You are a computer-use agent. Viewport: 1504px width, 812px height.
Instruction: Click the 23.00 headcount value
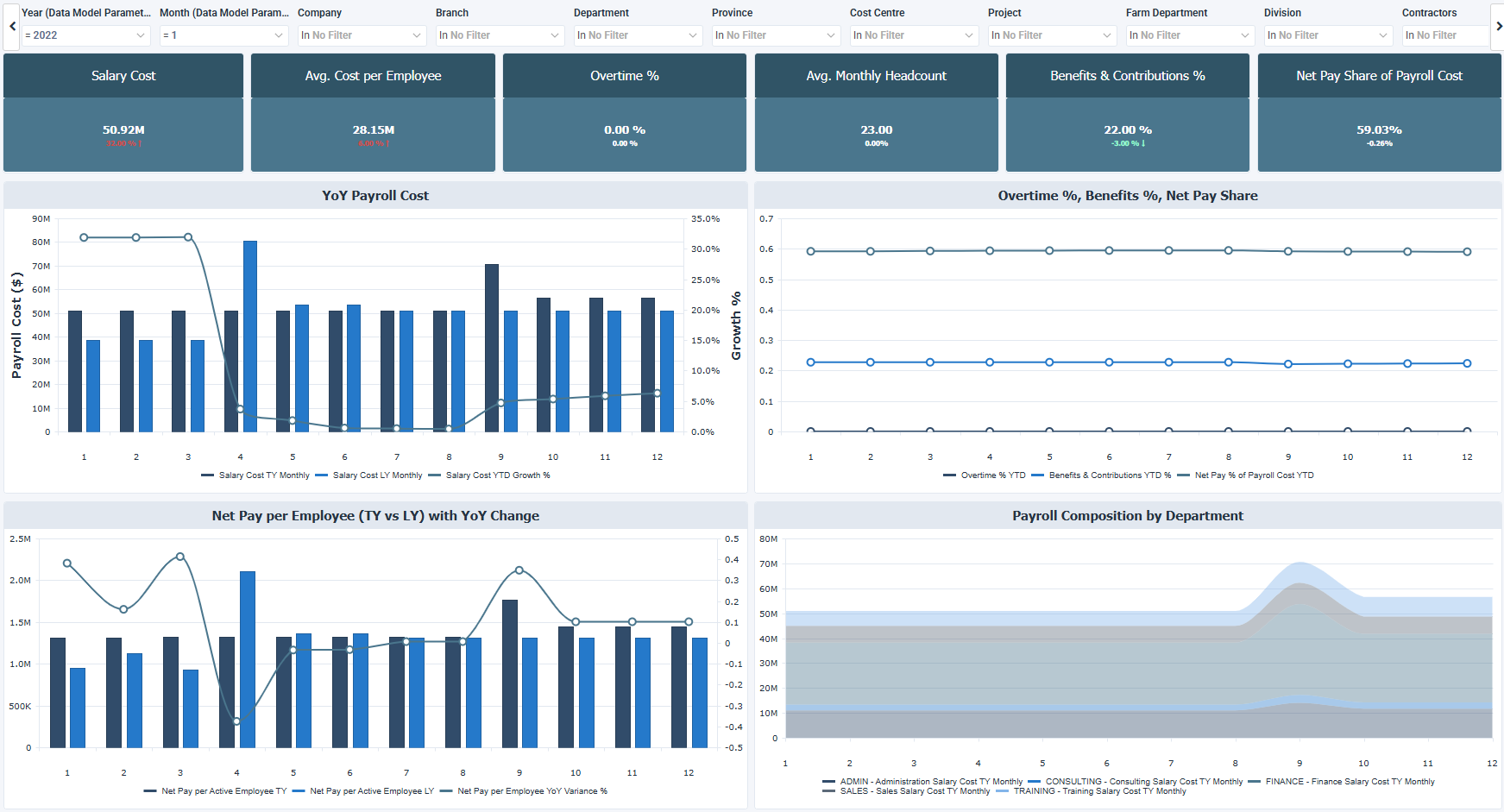coord(877,130)
